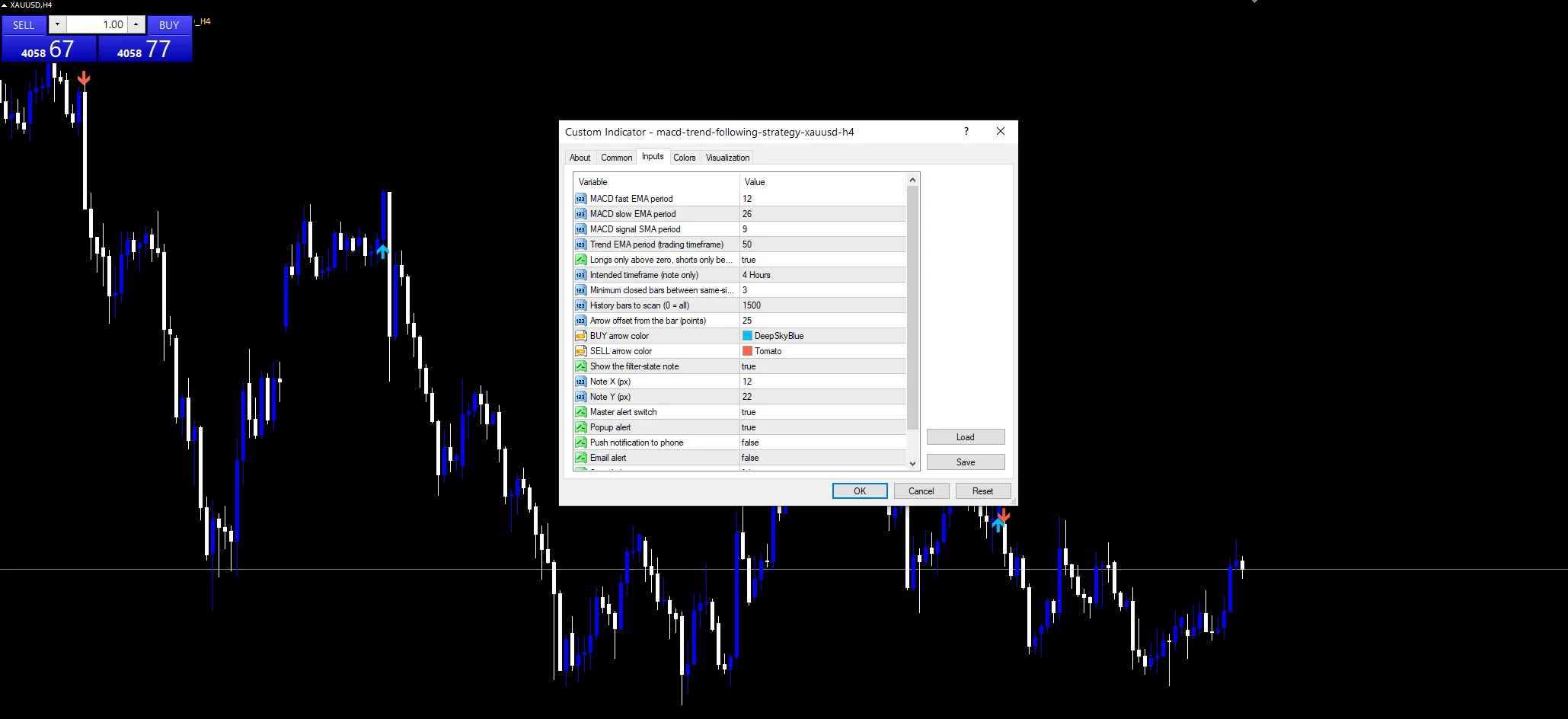Click the Minimum closed bars row icon
The height and width of the screenshot is (719, 1568).
click(581, 290)
